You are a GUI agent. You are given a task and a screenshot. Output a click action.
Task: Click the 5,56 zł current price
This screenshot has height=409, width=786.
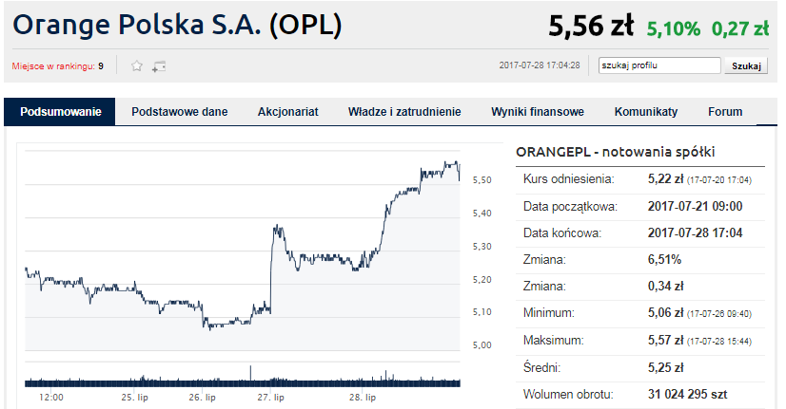point(591,27)
